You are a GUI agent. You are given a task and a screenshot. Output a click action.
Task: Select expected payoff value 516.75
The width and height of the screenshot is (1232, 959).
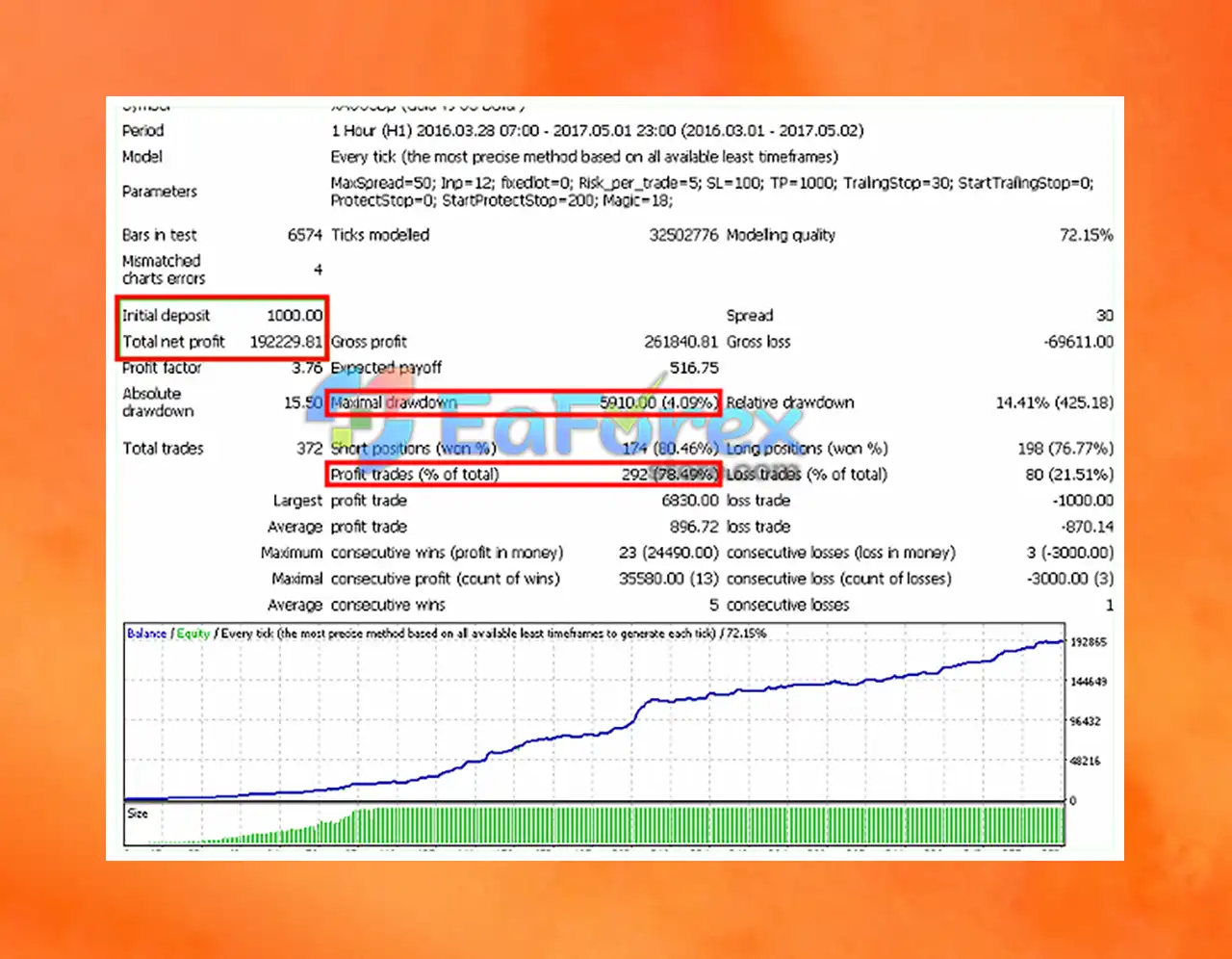point(694,367)
